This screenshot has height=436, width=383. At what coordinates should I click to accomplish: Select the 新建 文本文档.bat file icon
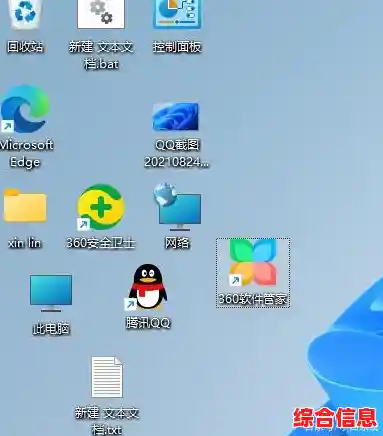pos(101,14)
